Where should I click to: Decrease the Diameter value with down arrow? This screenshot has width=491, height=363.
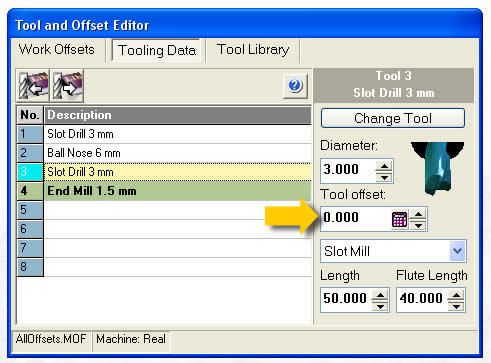[x=384, y=177]
